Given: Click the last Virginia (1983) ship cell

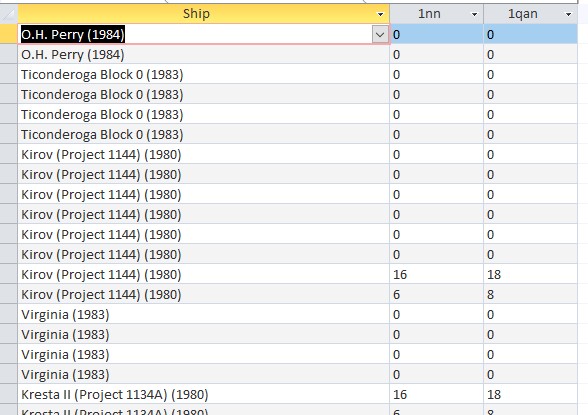Looking at the screenshot, I should pos(204,375).
